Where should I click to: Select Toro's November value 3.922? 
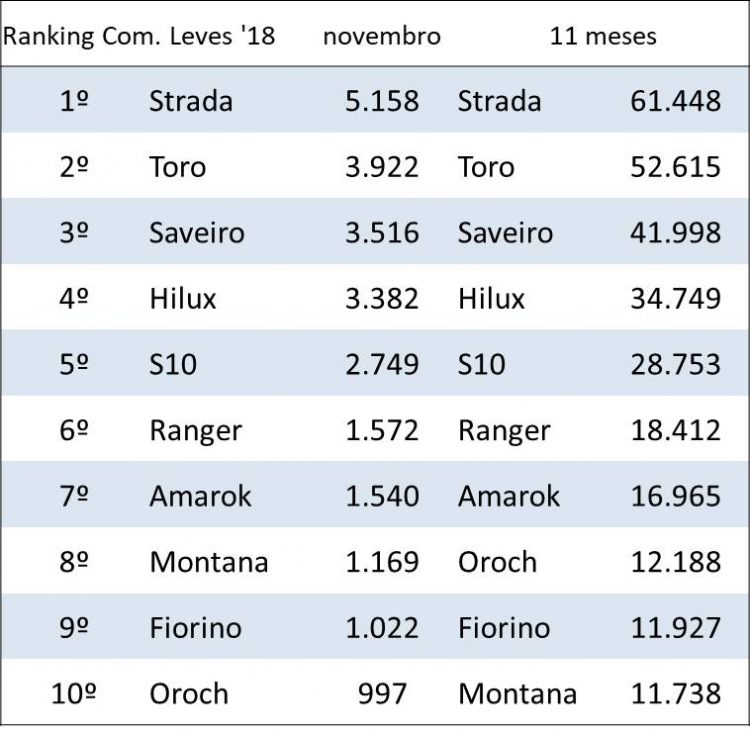[381, 167]
